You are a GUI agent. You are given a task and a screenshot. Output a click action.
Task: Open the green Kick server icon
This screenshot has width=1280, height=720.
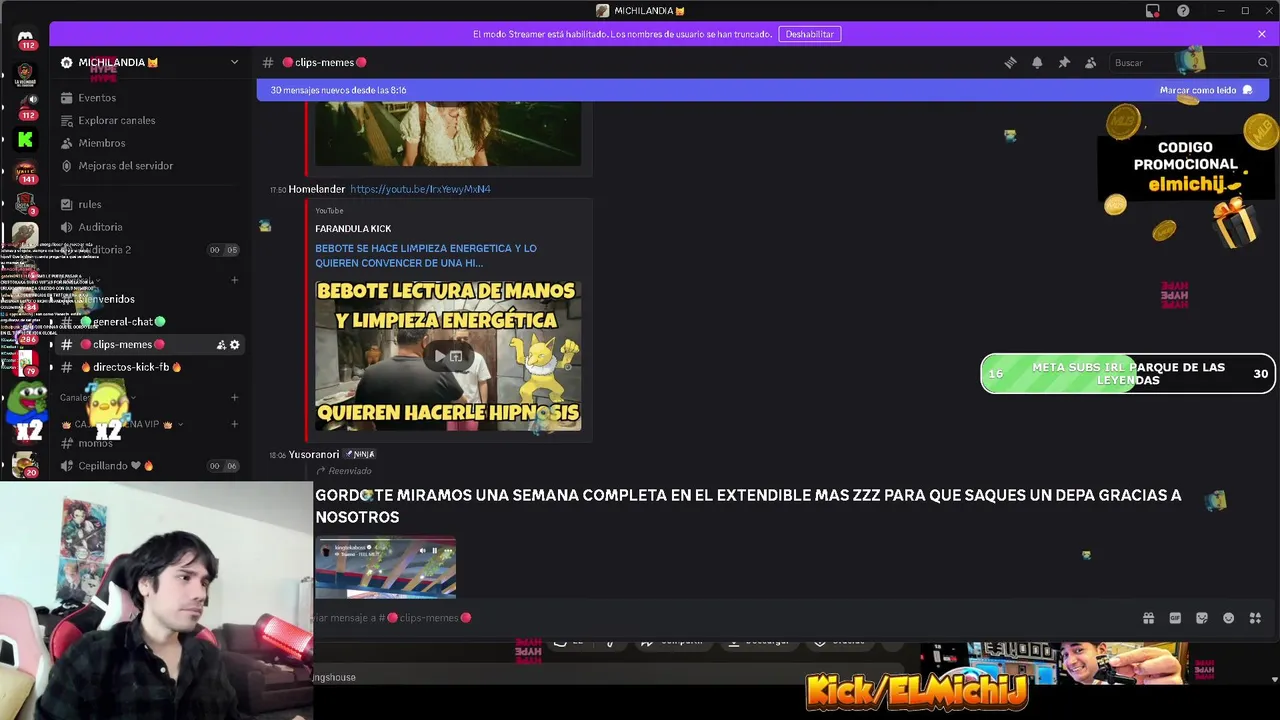(25, 139)
